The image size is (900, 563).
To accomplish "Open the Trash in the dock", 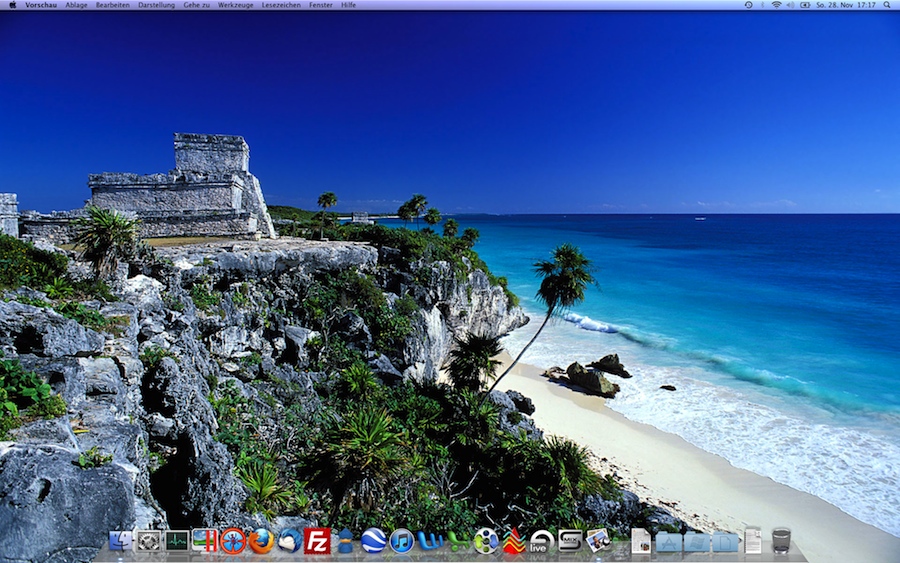I will tap(781, 541).
